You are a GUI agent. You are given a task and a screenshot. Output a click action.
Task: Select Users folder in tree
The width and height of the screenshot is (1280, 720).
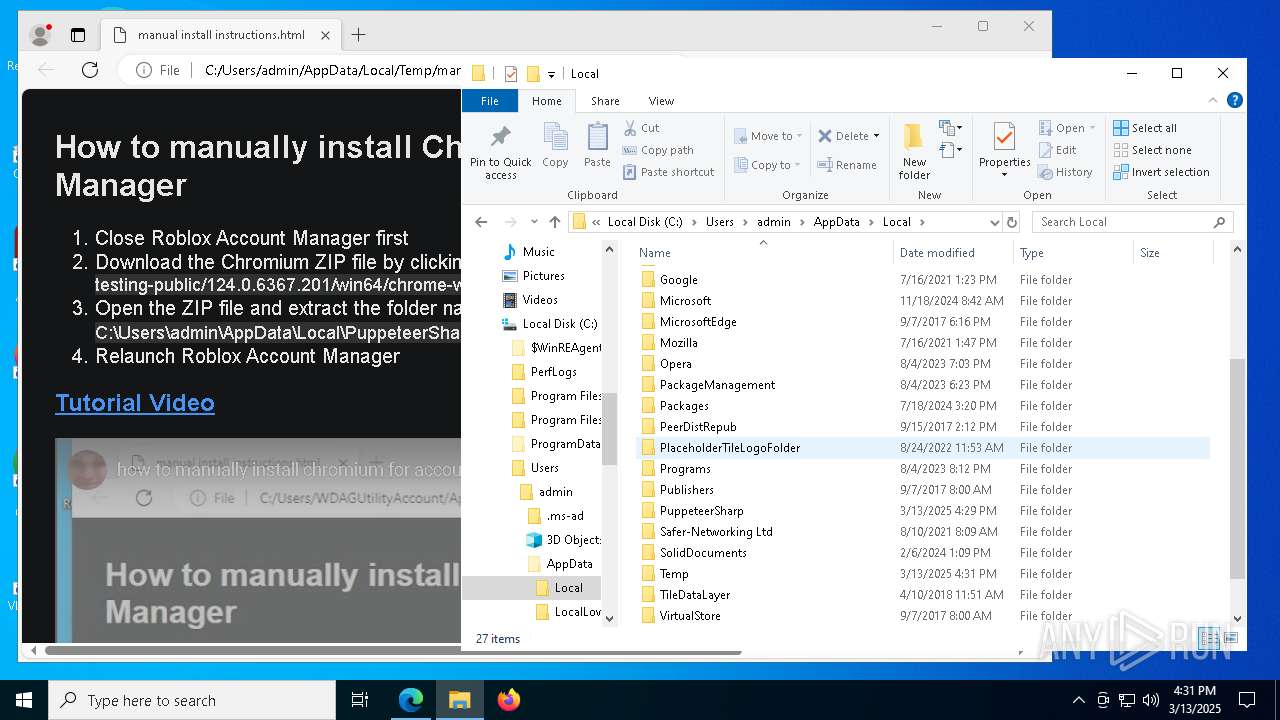(x=544, y=468)
